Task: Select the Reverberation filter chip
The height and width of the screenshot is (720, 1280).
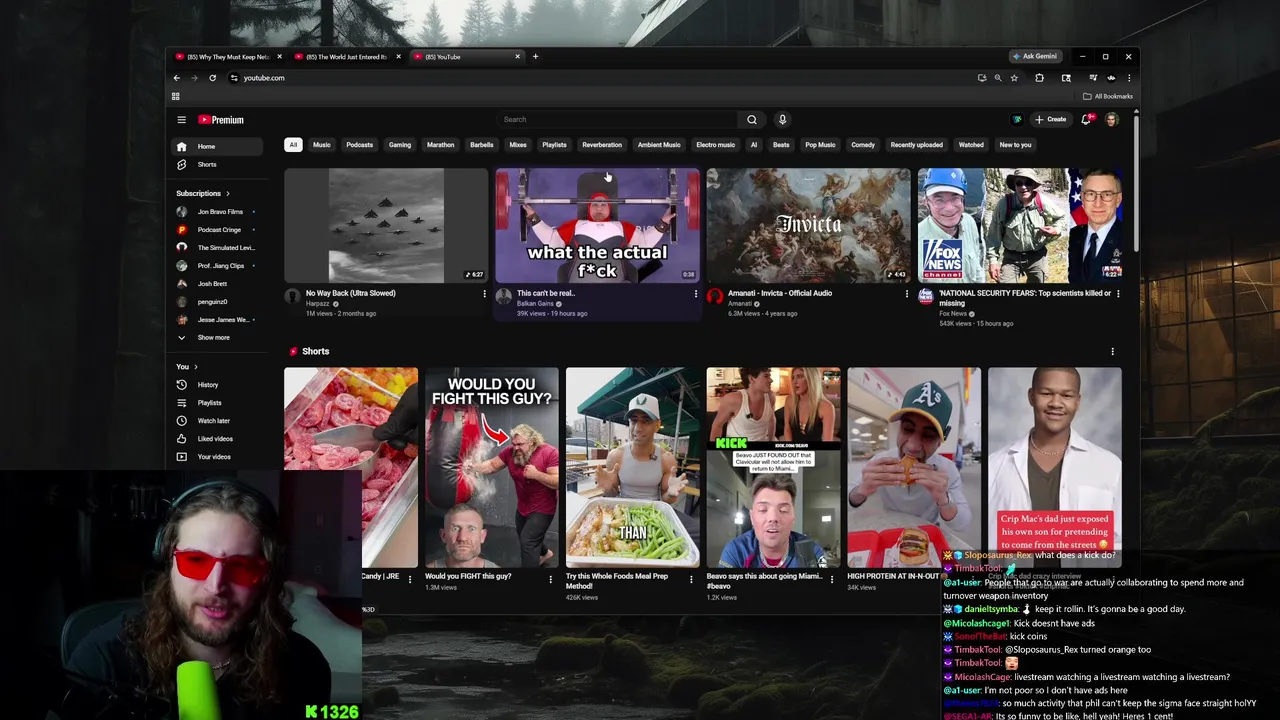Action: 602,145
